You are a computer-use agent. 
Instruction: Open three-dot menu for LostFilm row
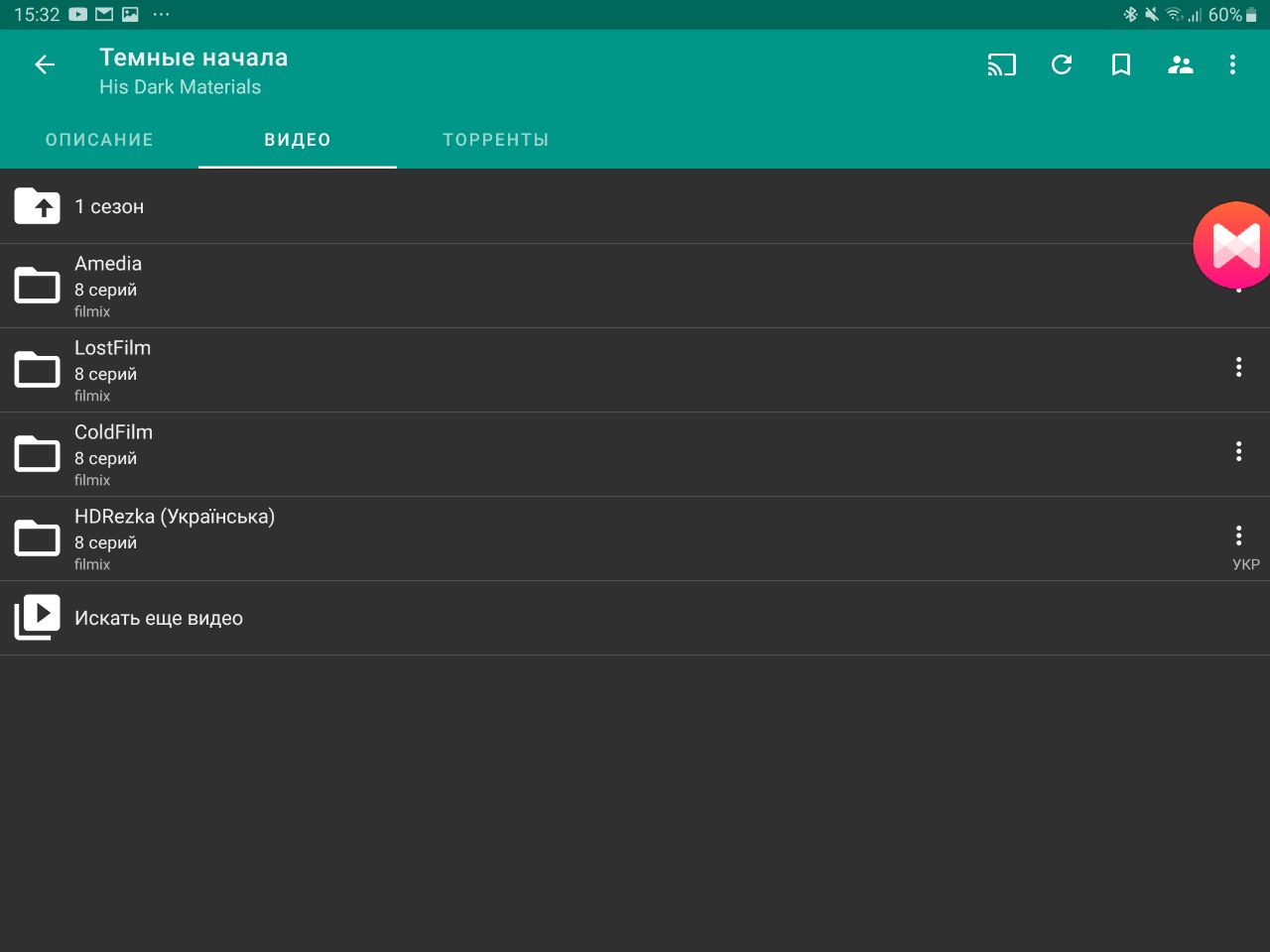click(x=1238, y=367)
